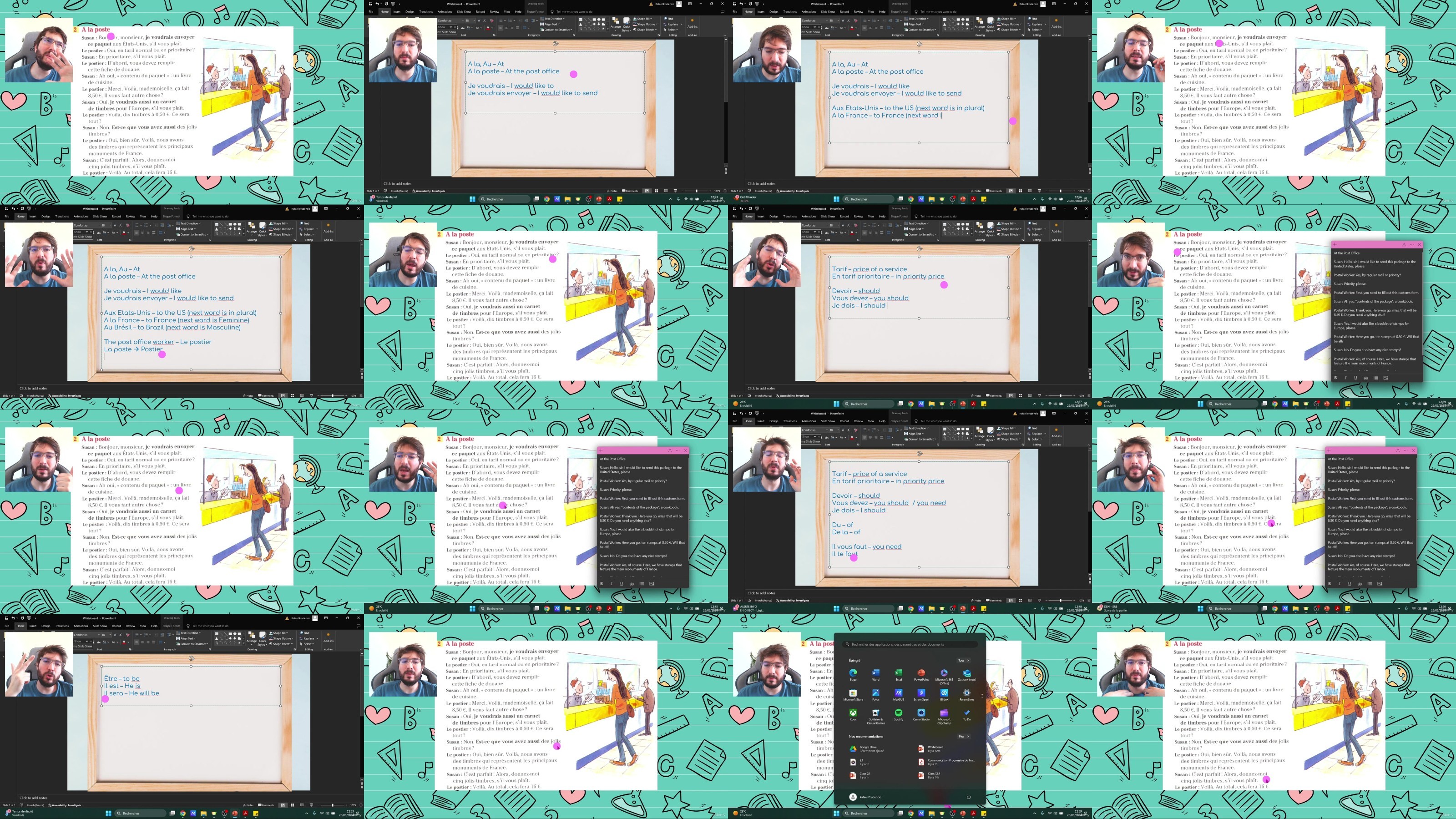Click Find above the 'Au Brésil' slide
This screenshot has width=1456, height=819.
(x=306, y=223)
